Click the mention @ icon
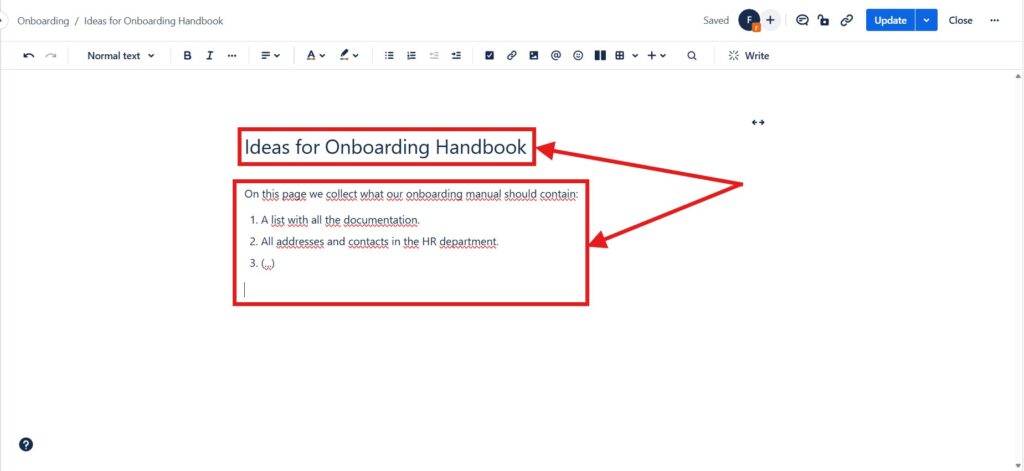This screenshot has width=1024, height=471. click(x=556, y=56)
